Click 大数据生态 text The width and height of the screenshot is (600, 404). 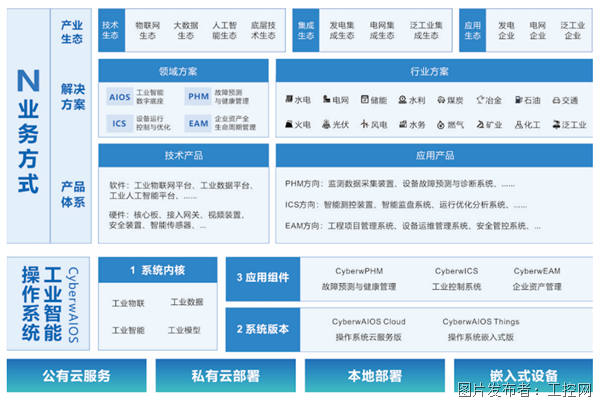tap(186, 30)
